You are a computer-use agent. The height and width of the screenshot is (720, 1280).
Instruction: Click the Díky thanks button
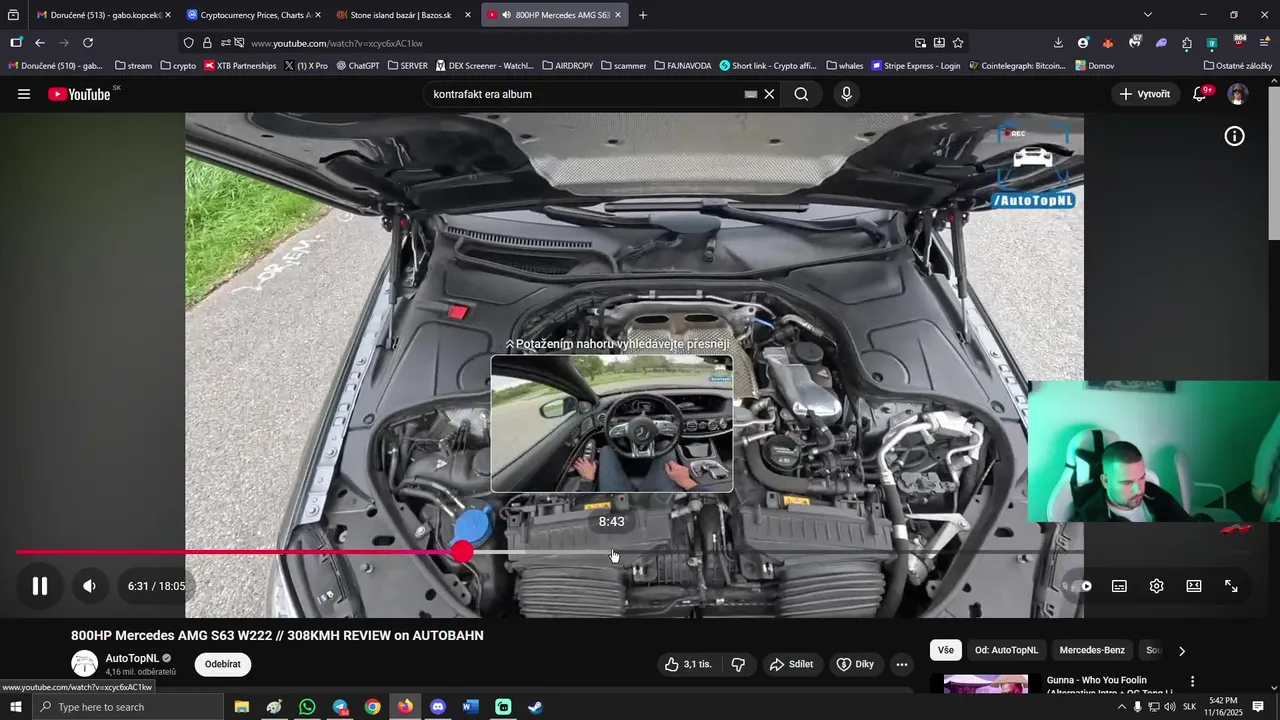(855, 664)
